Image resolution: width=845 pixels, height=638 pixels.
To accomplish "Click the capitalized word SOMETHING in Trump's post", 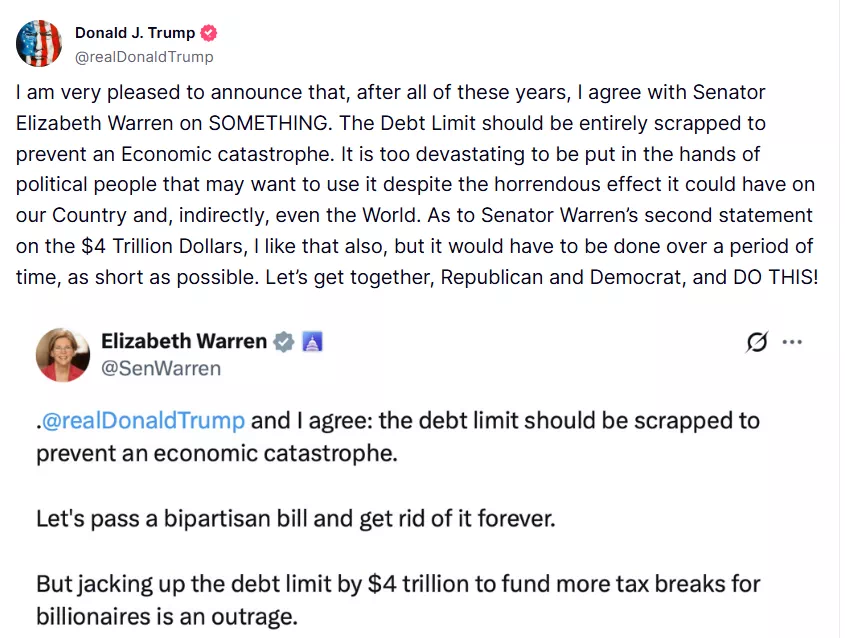I will coord(268,123).
